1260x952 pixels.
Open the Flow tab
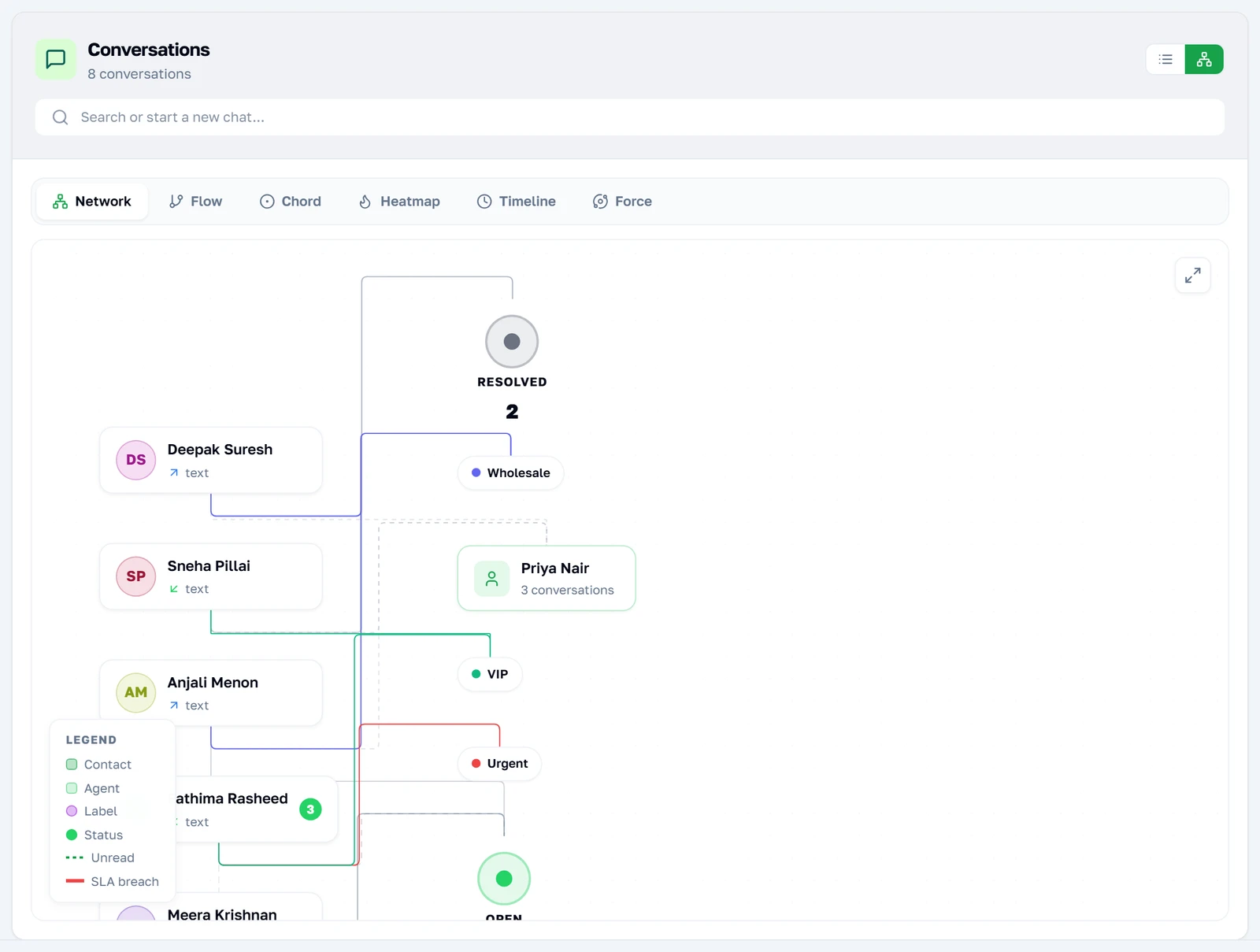[195, 202]
